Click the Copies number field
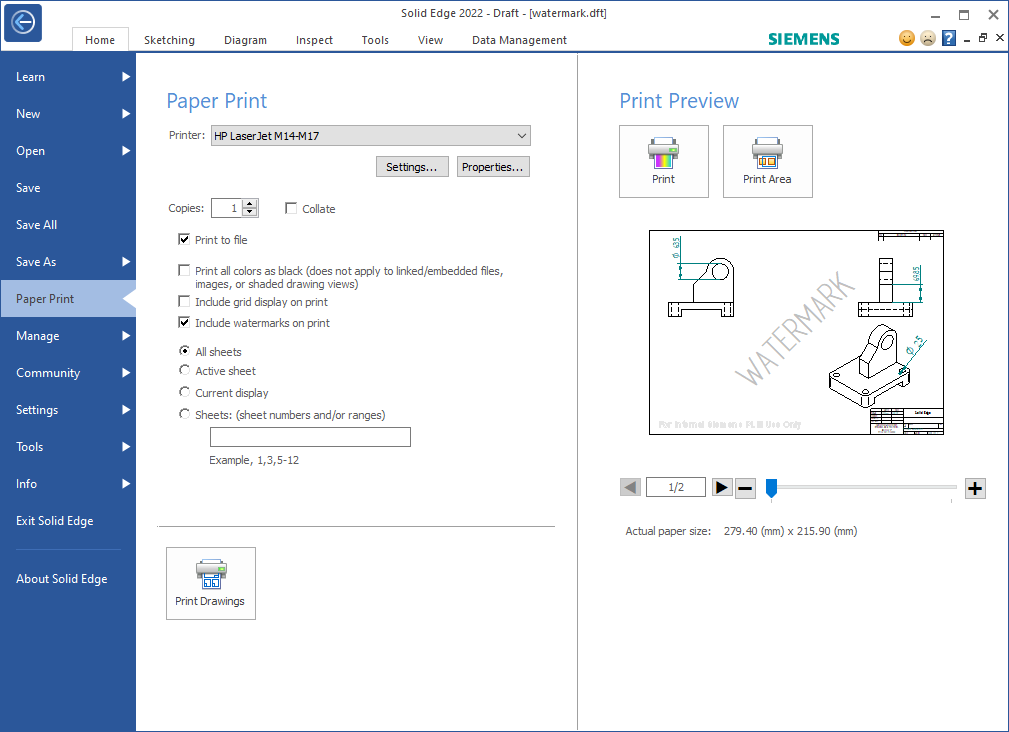Screen dimensions: 1009x732 [227, 208]
